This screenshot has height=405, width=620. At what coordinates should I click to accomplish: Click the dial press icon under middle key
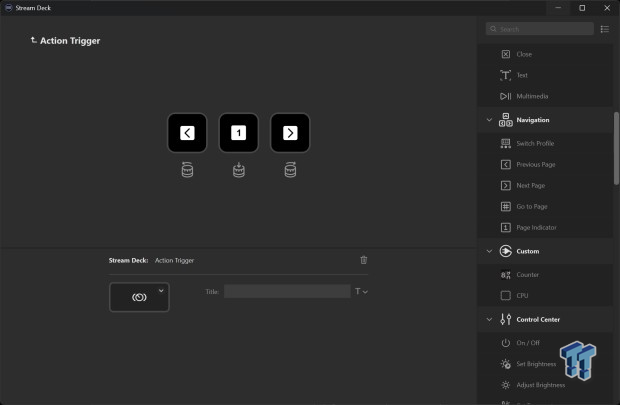pyautogui.click(x=238, y=170)
